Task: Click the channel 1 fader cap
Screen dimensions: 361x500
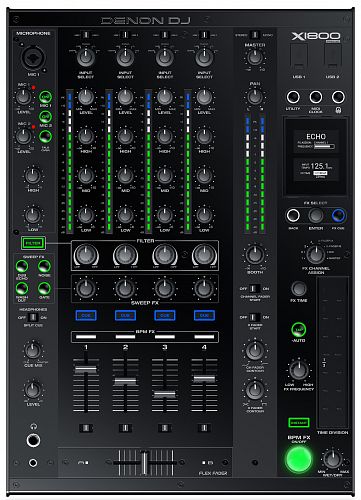Action: [86, 369]
